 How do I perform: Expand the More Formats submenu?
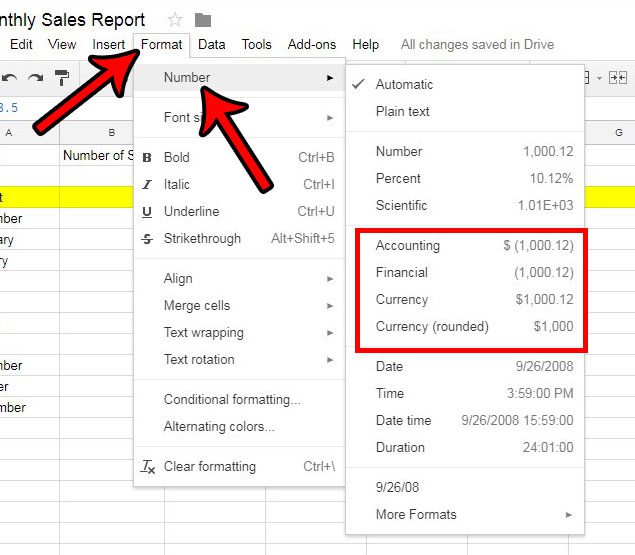tap(569, 515)
